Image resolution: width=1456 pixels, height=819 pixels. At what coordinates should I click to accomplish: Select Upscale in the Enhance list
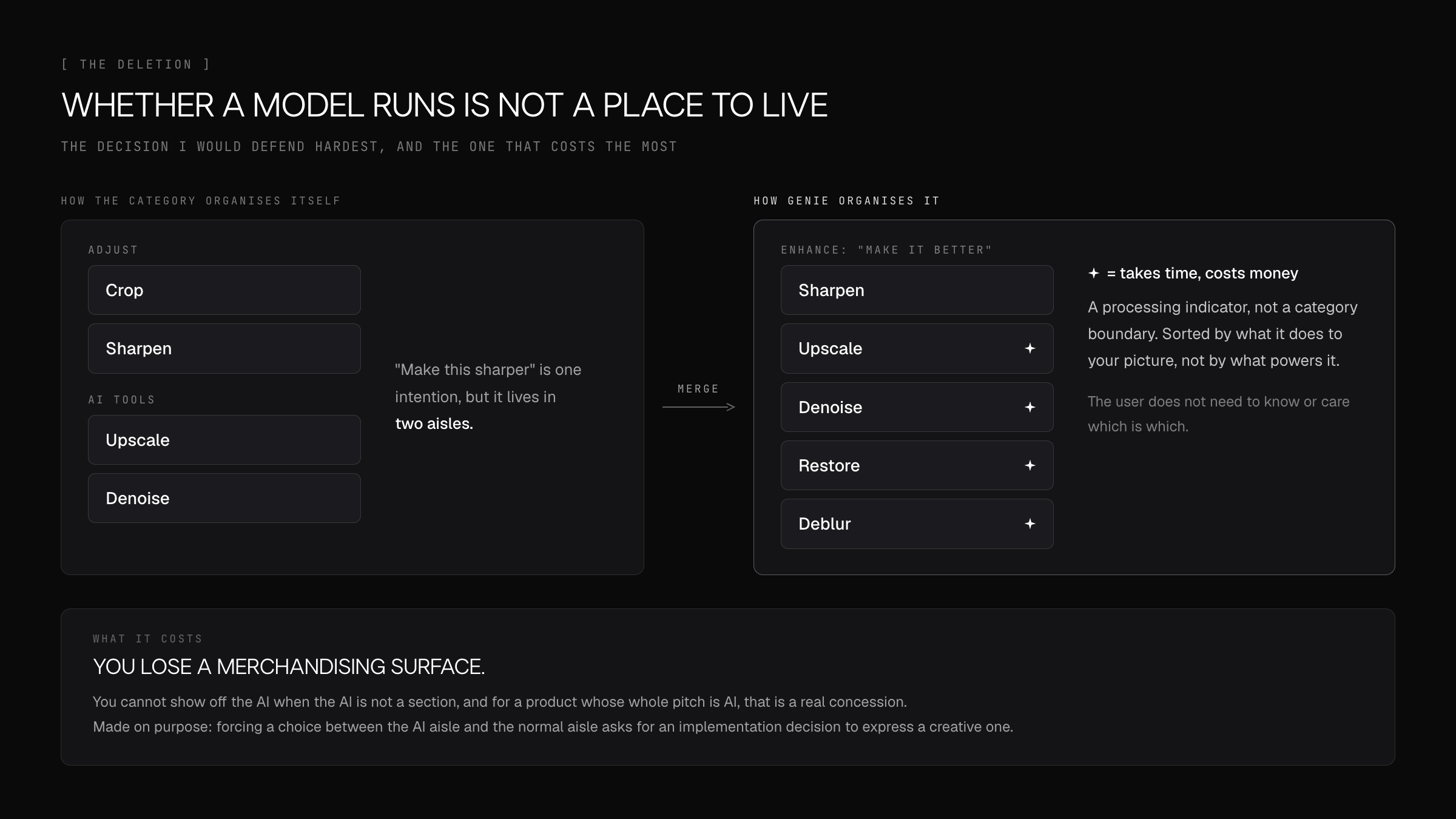(x=917, y=348)
